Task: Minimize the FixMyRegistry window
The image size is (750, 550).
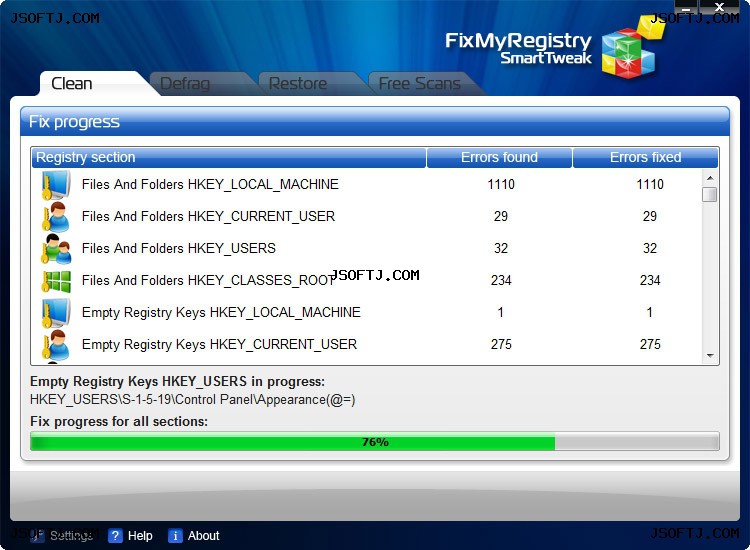Action: tap(686, 7)
